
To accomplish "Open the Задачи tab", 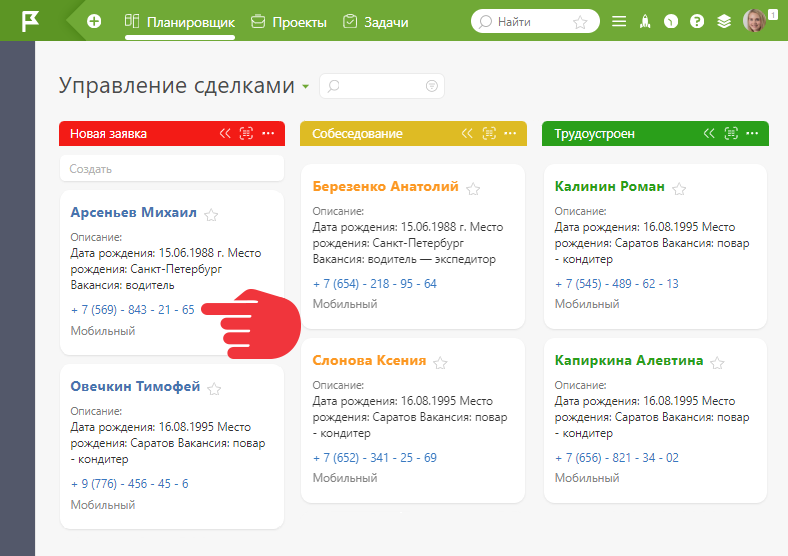I will click(x=375, y=22).
